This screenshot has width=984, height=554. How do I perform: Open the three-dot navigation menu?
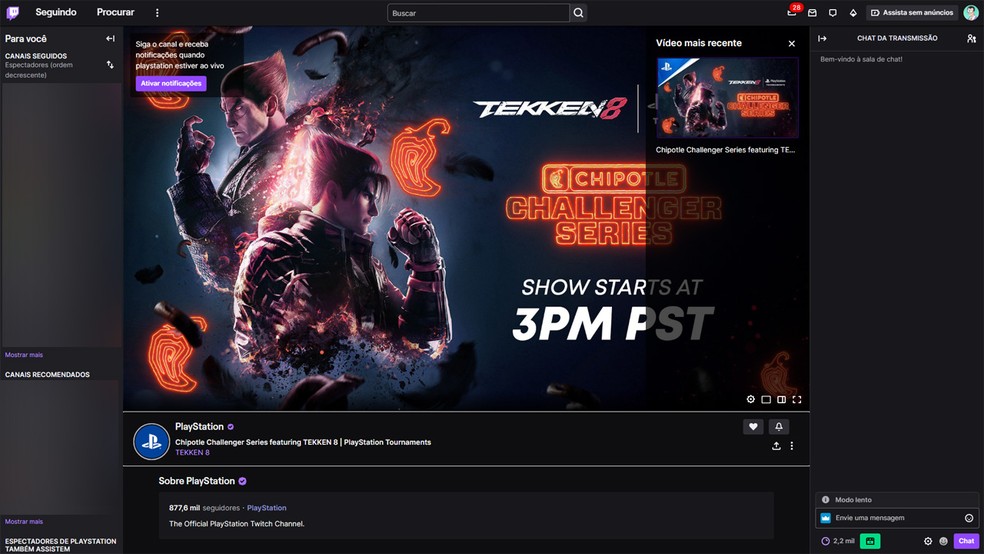pos(157,13)
